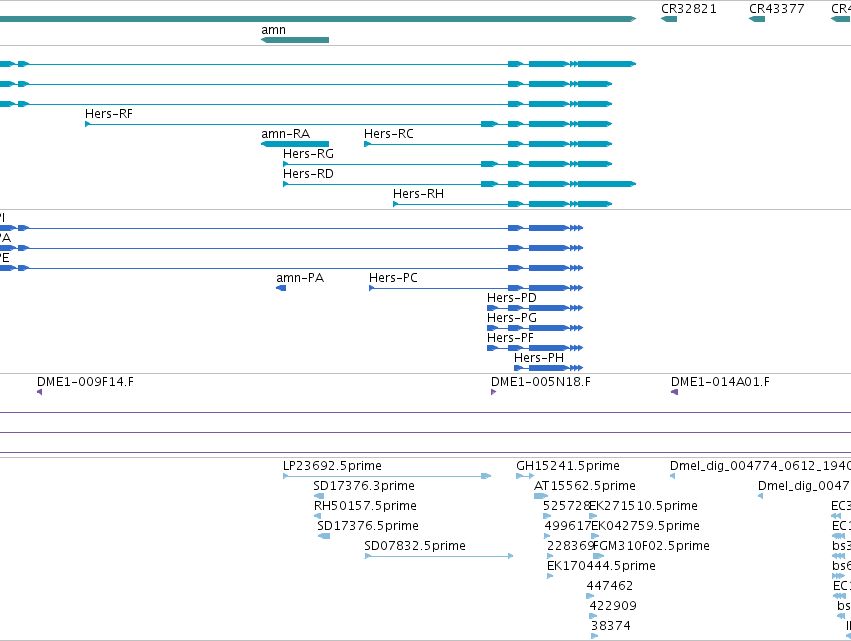Select the Hers-PH coding sequence
The image size is (851, 641).
[x=549, y=368]
